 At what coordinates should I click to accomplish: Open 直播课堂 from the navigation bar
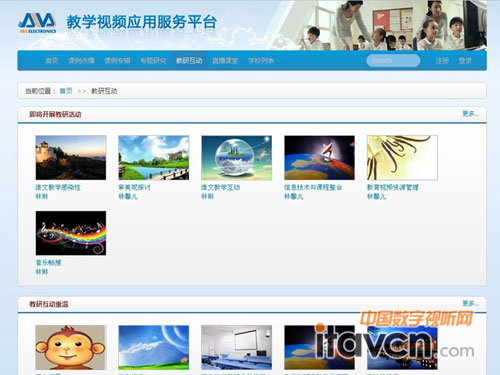pos(225,61)
